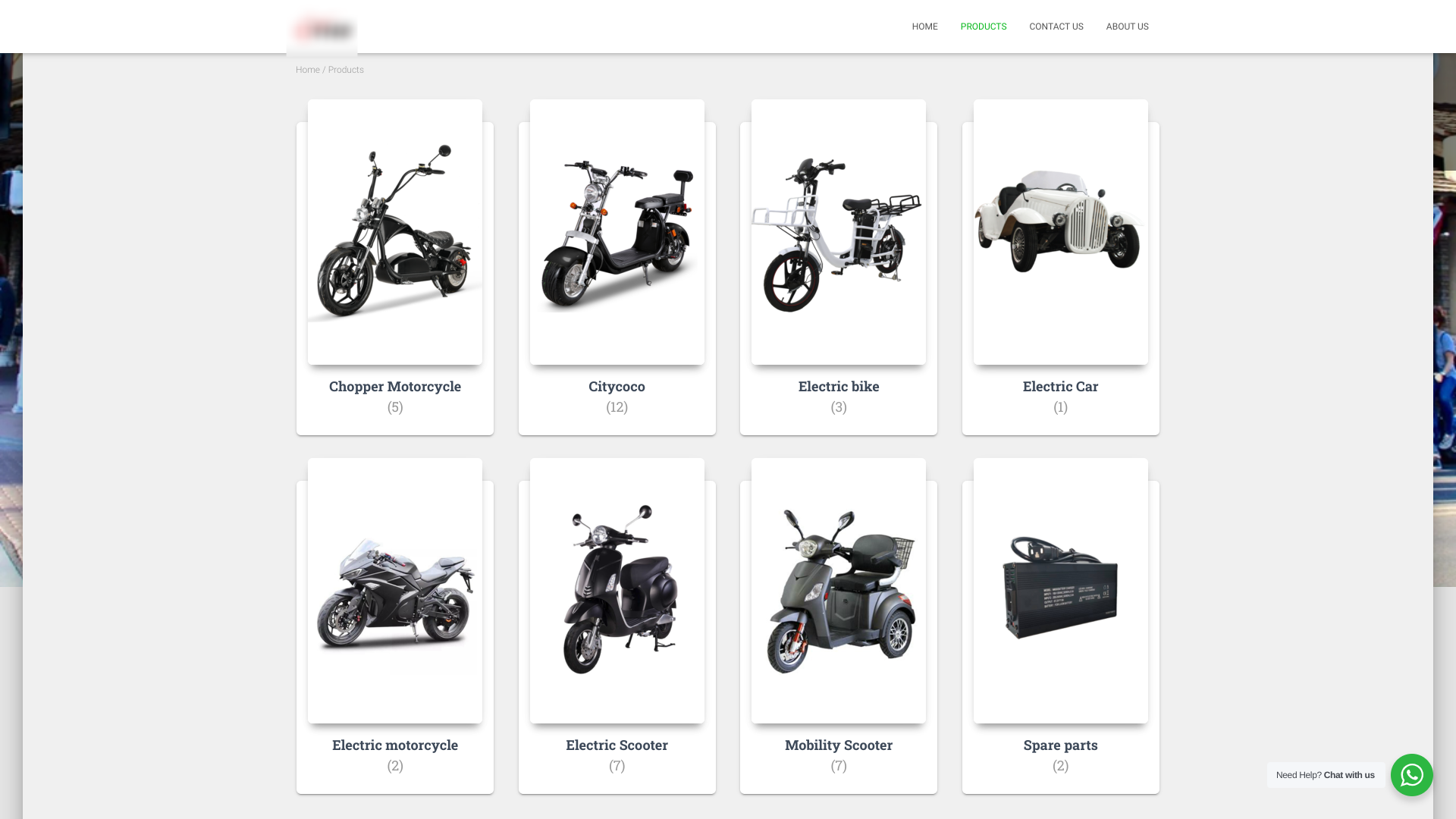Click the (3) count under Electric bike
The height and width of the screenshot is (819, 1456).
point(839,407)
